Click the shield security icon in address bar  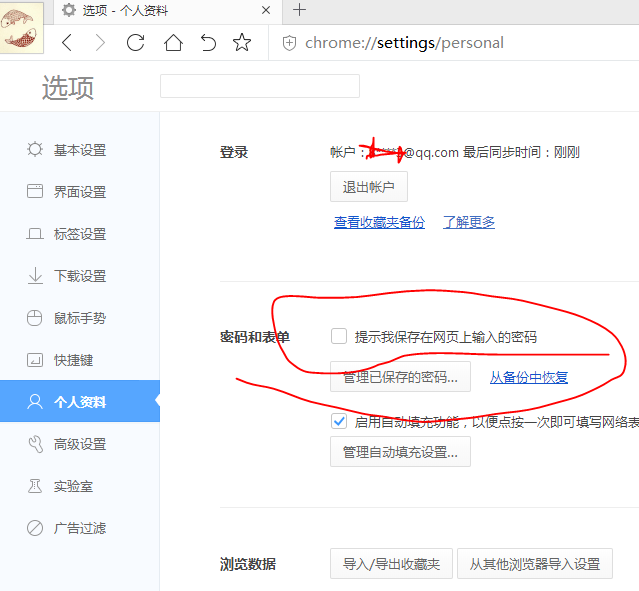click(x=289, y=43)
